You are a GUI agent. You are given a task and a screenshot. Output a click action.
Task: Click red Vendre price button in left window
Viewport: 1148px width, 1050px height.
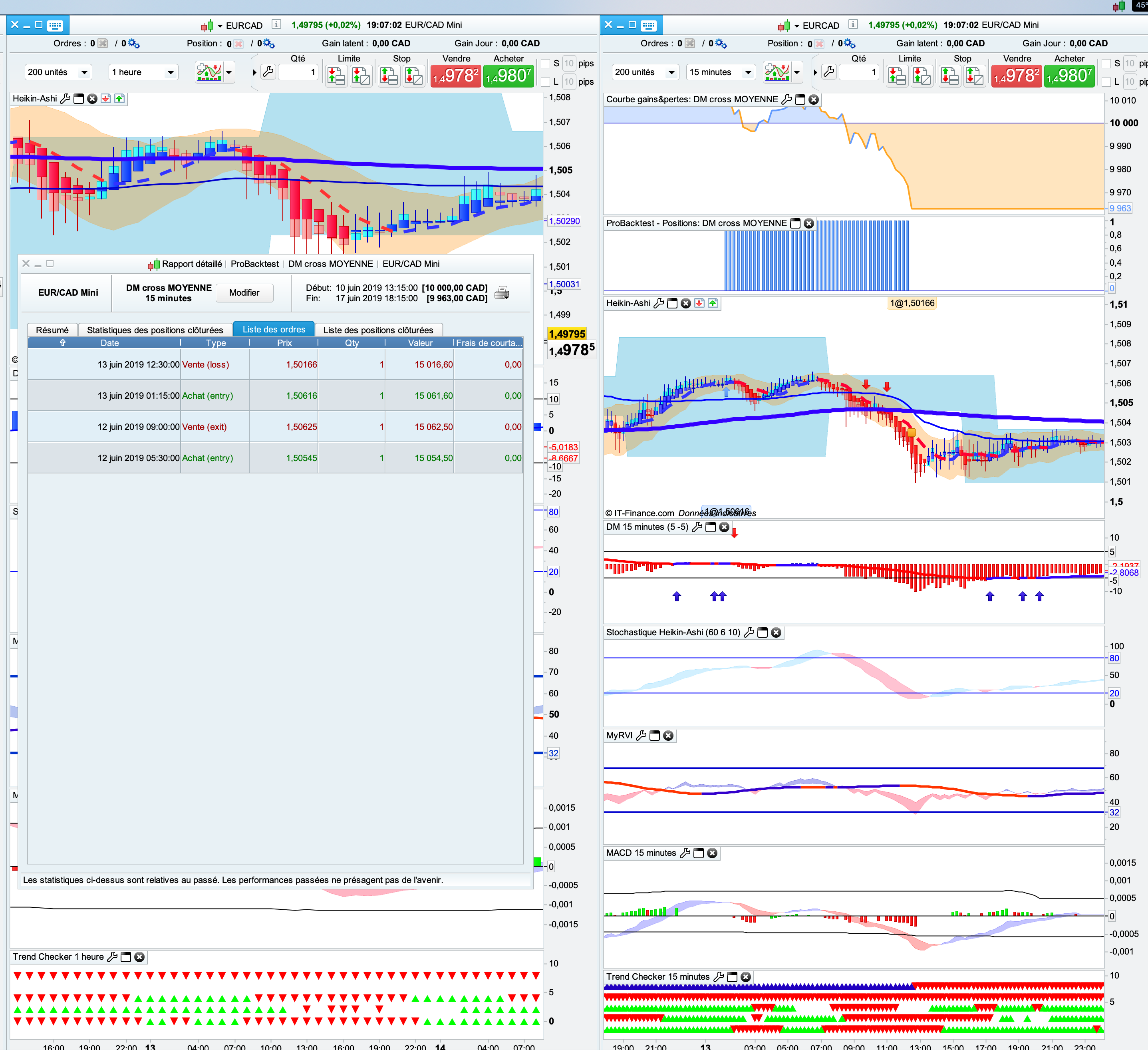455,75
